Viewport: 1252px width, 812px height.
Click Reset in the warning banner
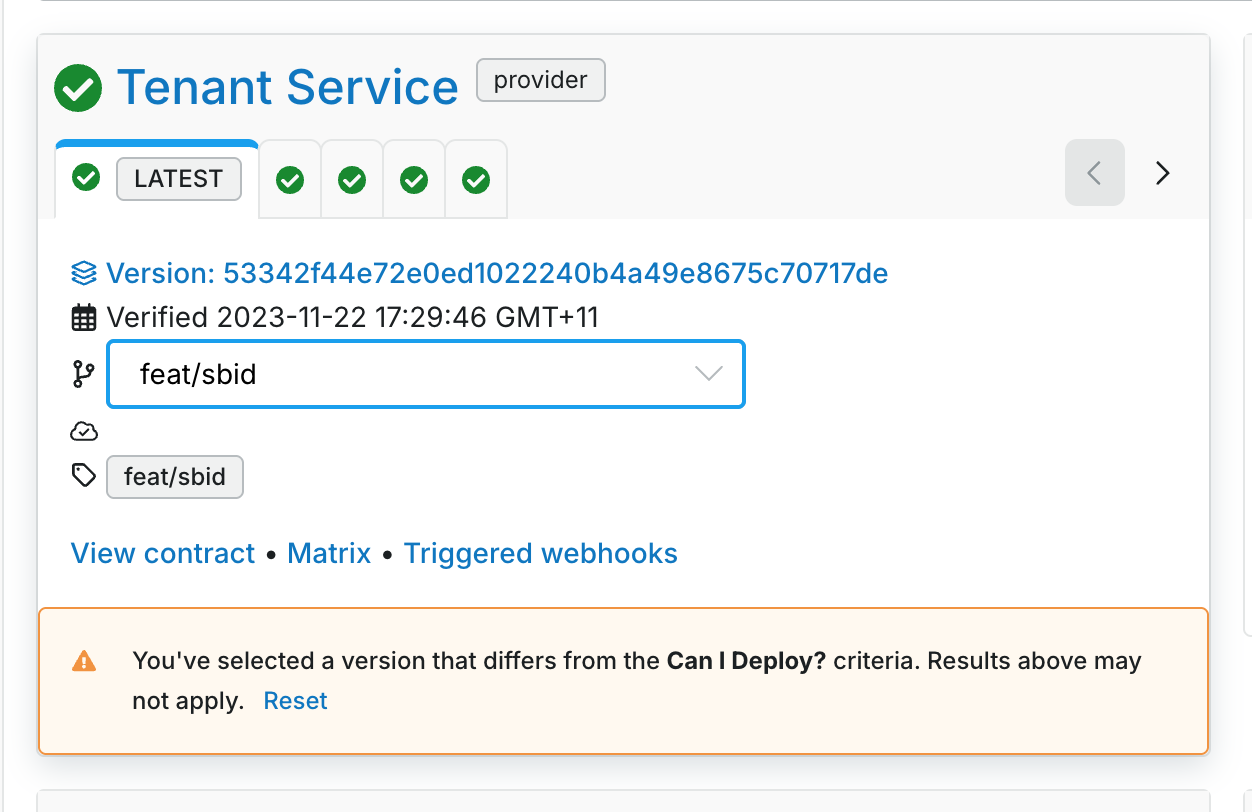pyautogui.click(x=295, y=700)
